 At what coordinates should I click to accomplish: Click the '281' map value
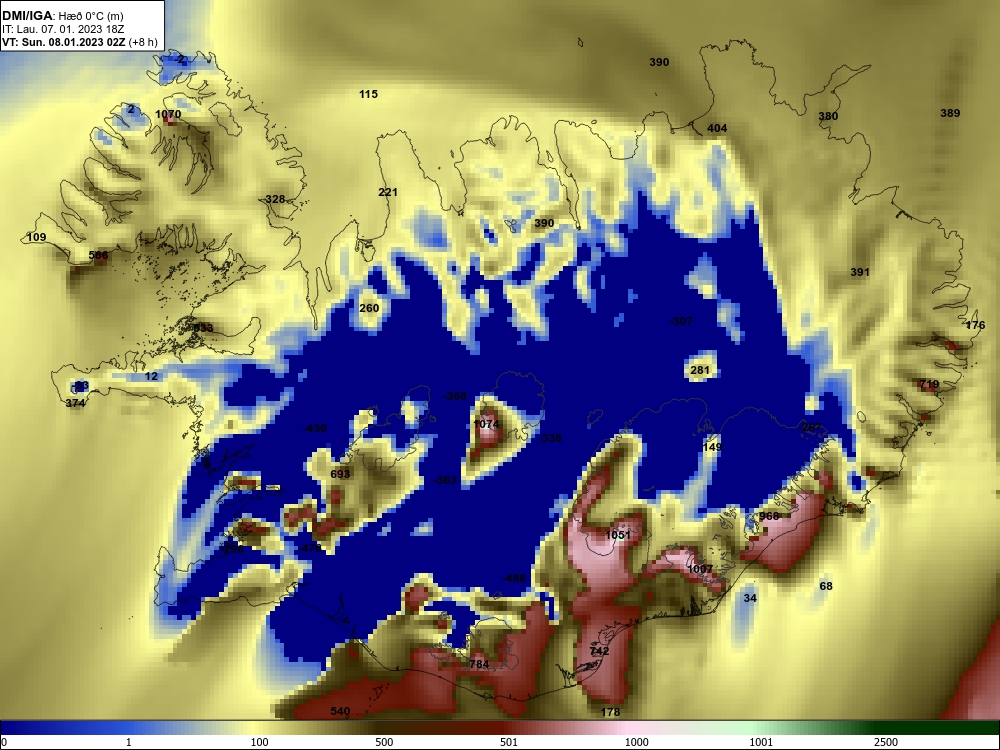pos(700,371)
